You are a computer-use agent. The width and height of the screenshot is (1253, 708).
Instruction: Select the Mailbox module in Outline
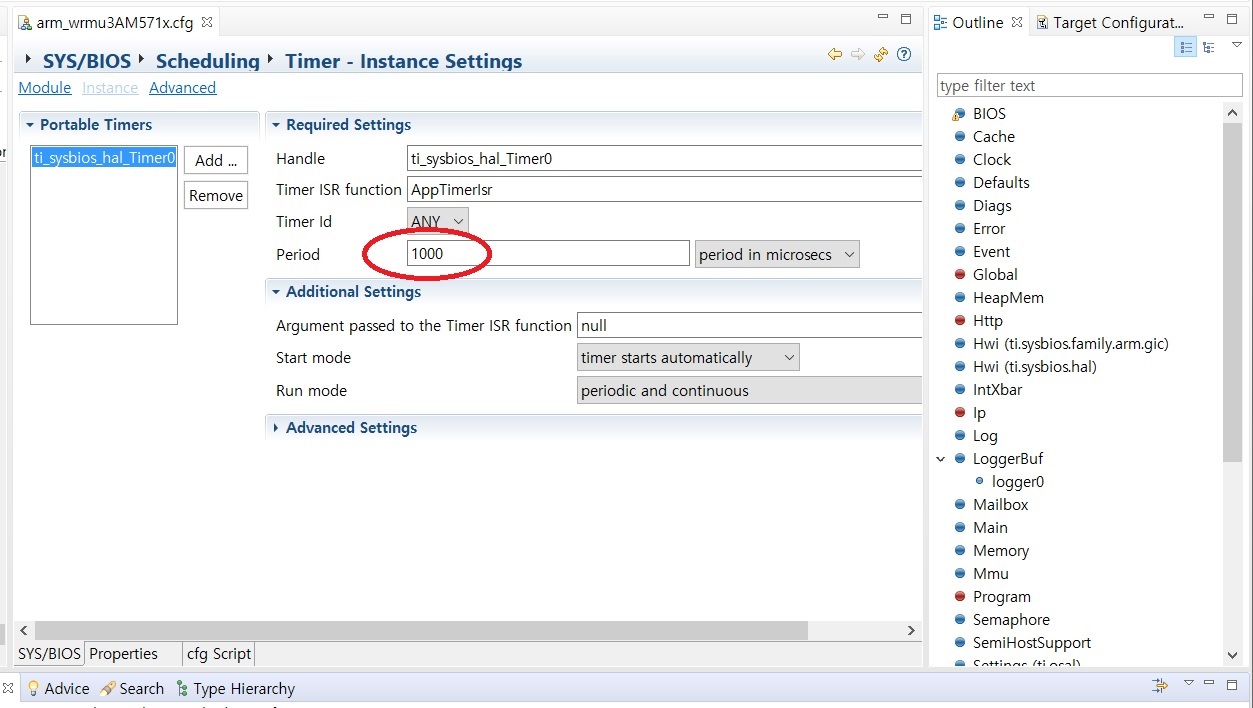1000,505
